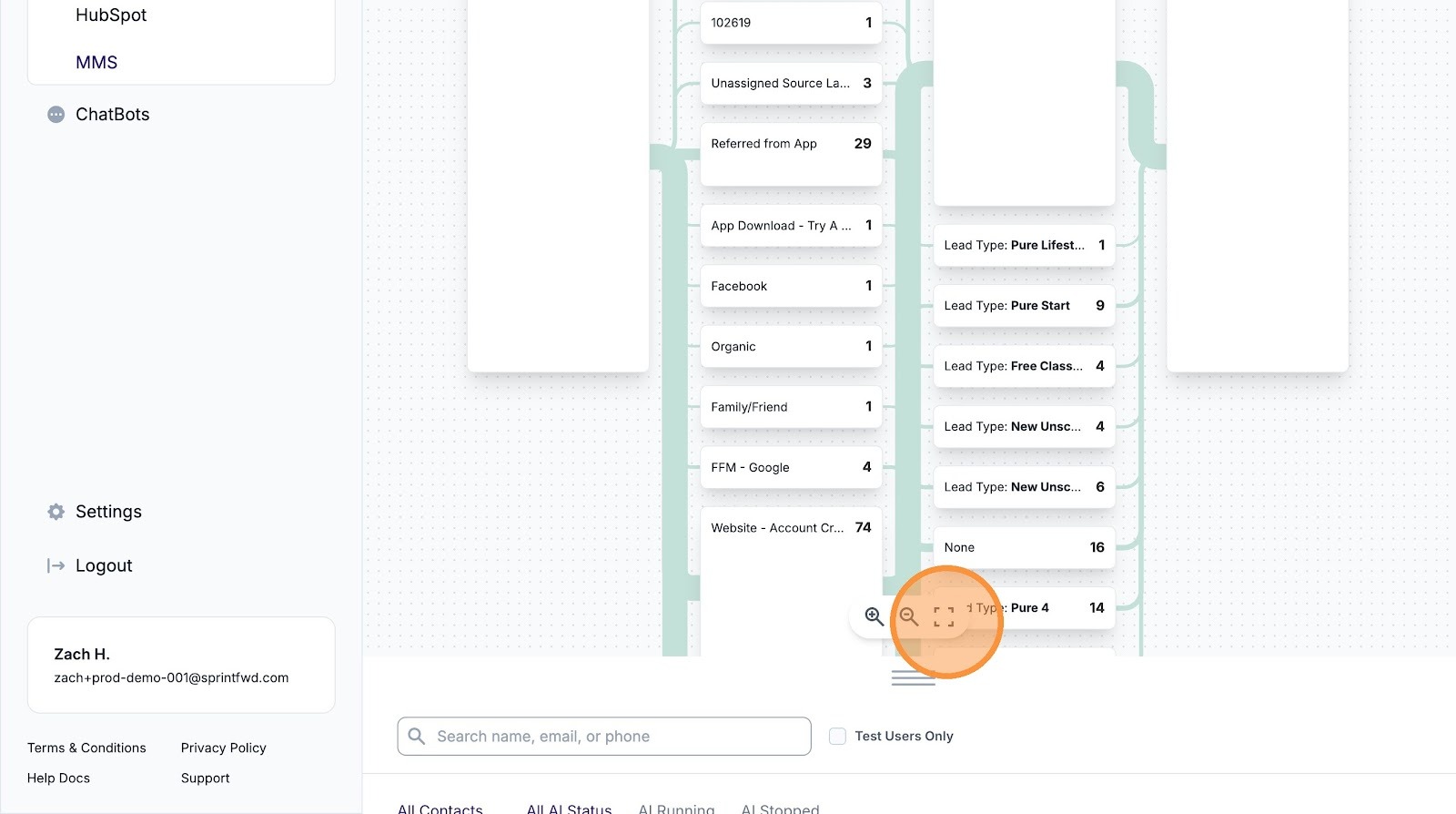Image resolution: width=1456 pixels, height=814 pixels.
Task: Go to the ChatBots section
Action: point(113,115)
